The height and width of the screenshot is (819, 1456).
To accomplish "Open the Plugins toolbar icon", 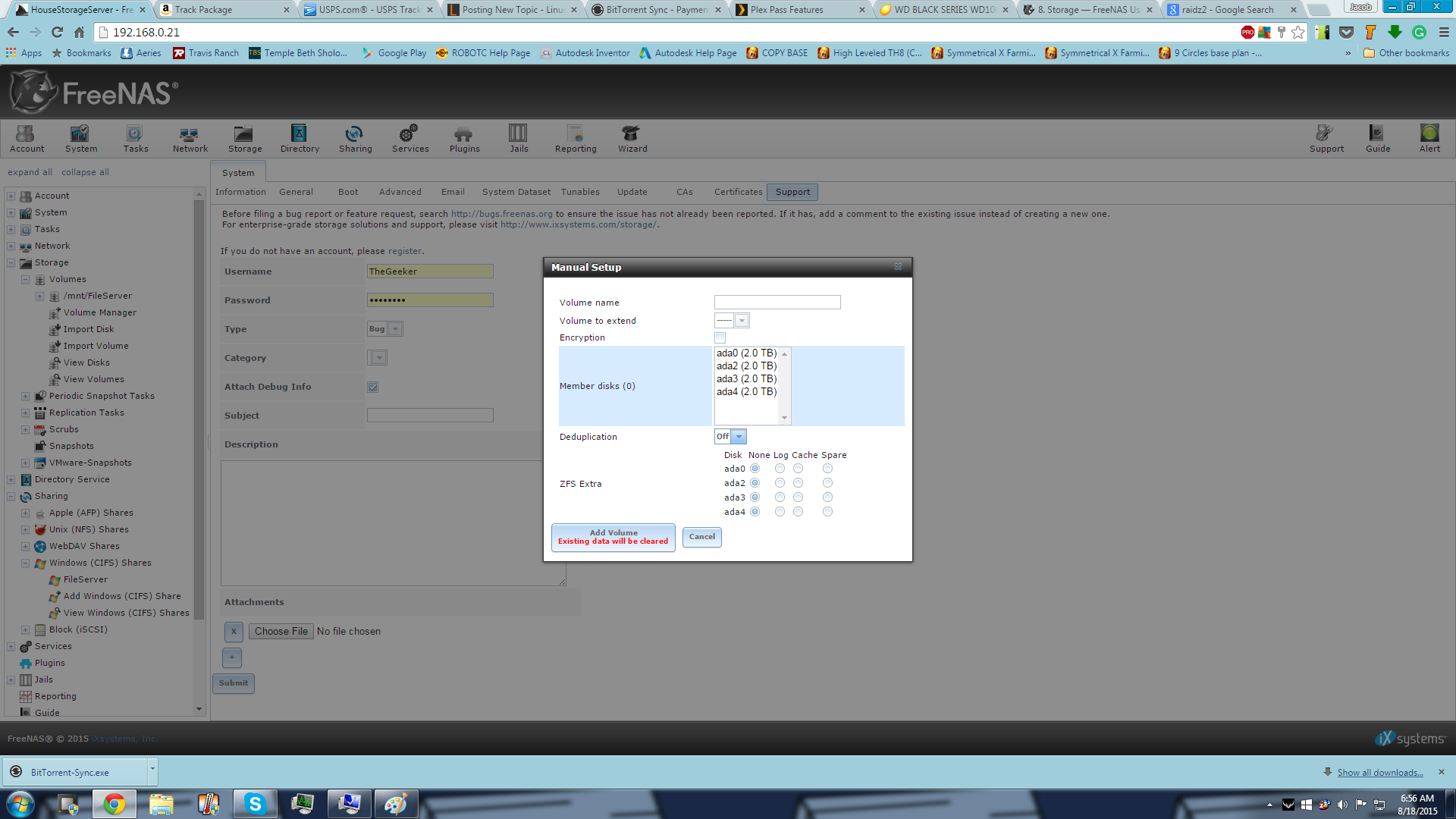I will click(464, 138).
